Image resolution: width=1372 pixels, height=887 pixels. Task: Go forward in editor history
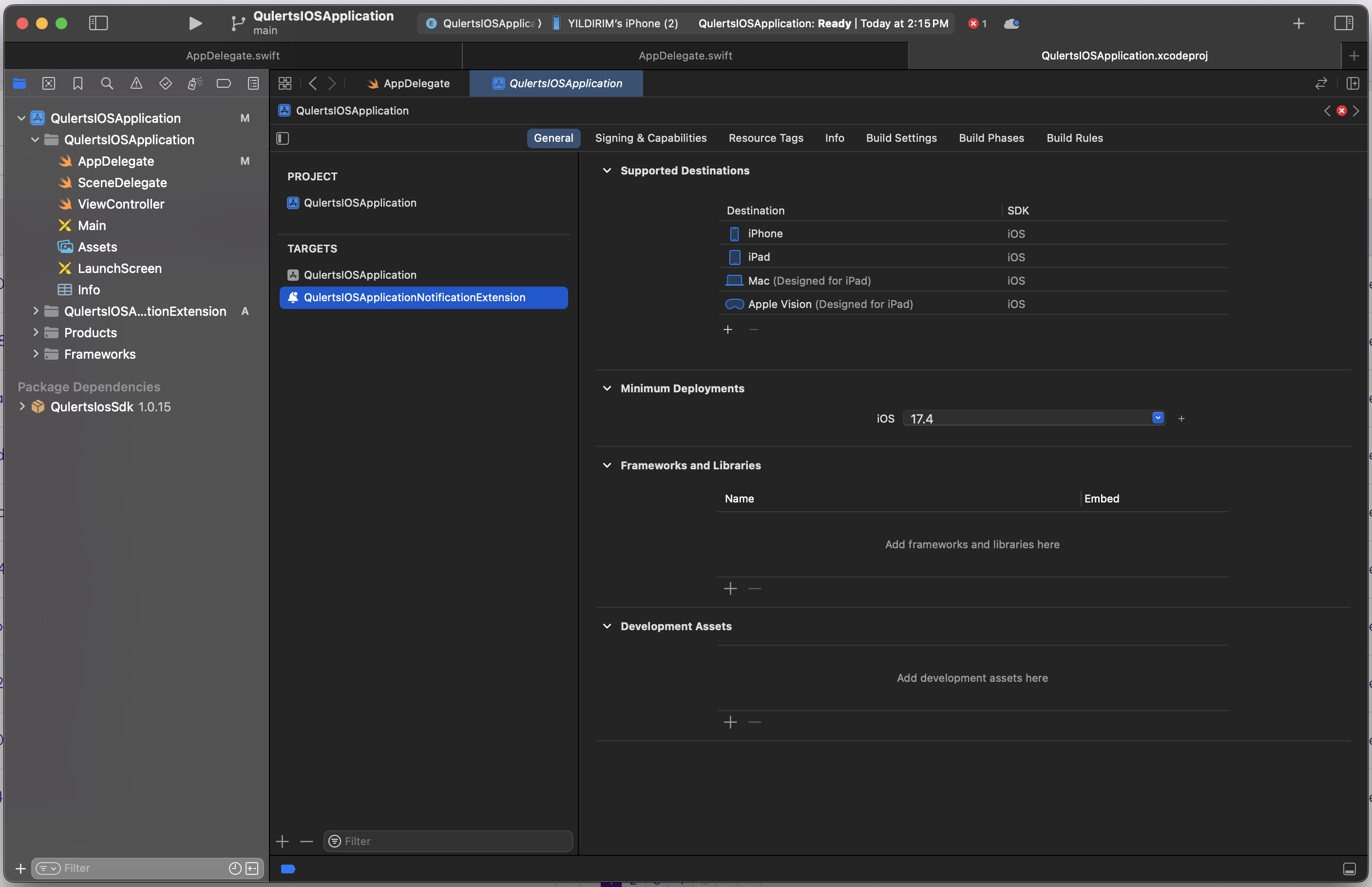332,83
